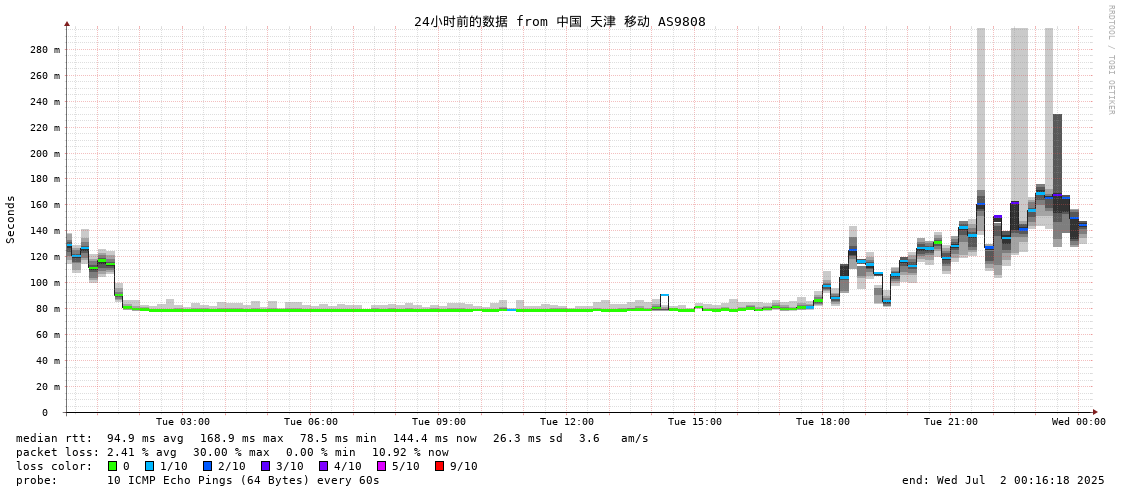This screenshot has height=494, width=1121.
Task: Click the Tue 21:00 time axis label
Action: (951, 422)
